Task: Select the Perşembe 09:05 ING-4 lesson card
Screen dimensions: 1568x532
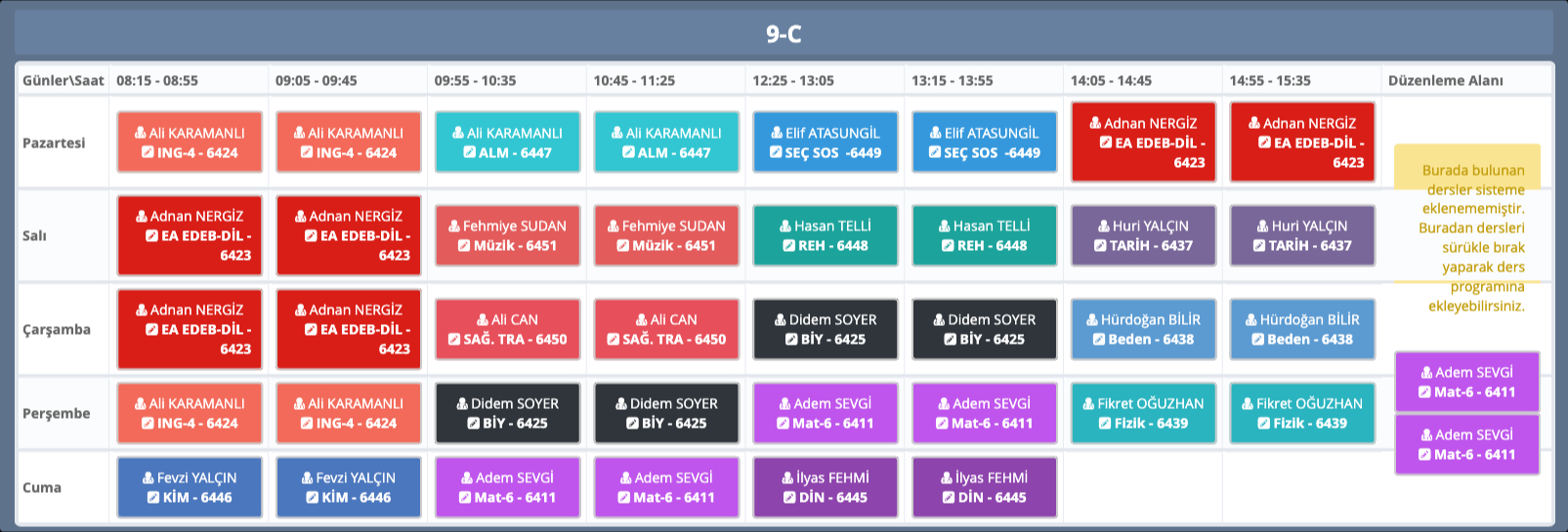Action: pyautogui.click(x=348, y=413)
